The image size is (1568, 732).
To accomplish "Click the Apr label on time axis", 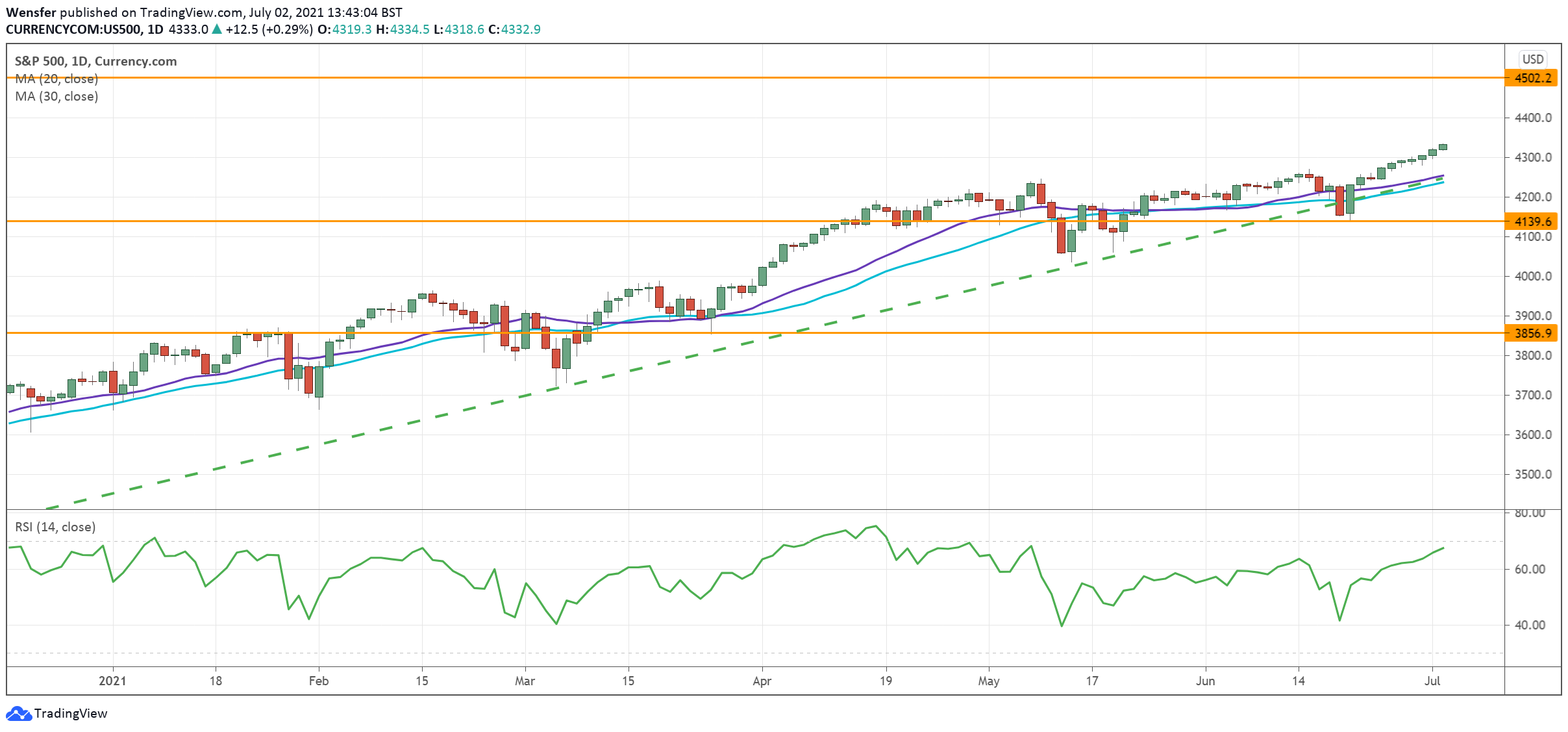I will click(x=762, y=681).
